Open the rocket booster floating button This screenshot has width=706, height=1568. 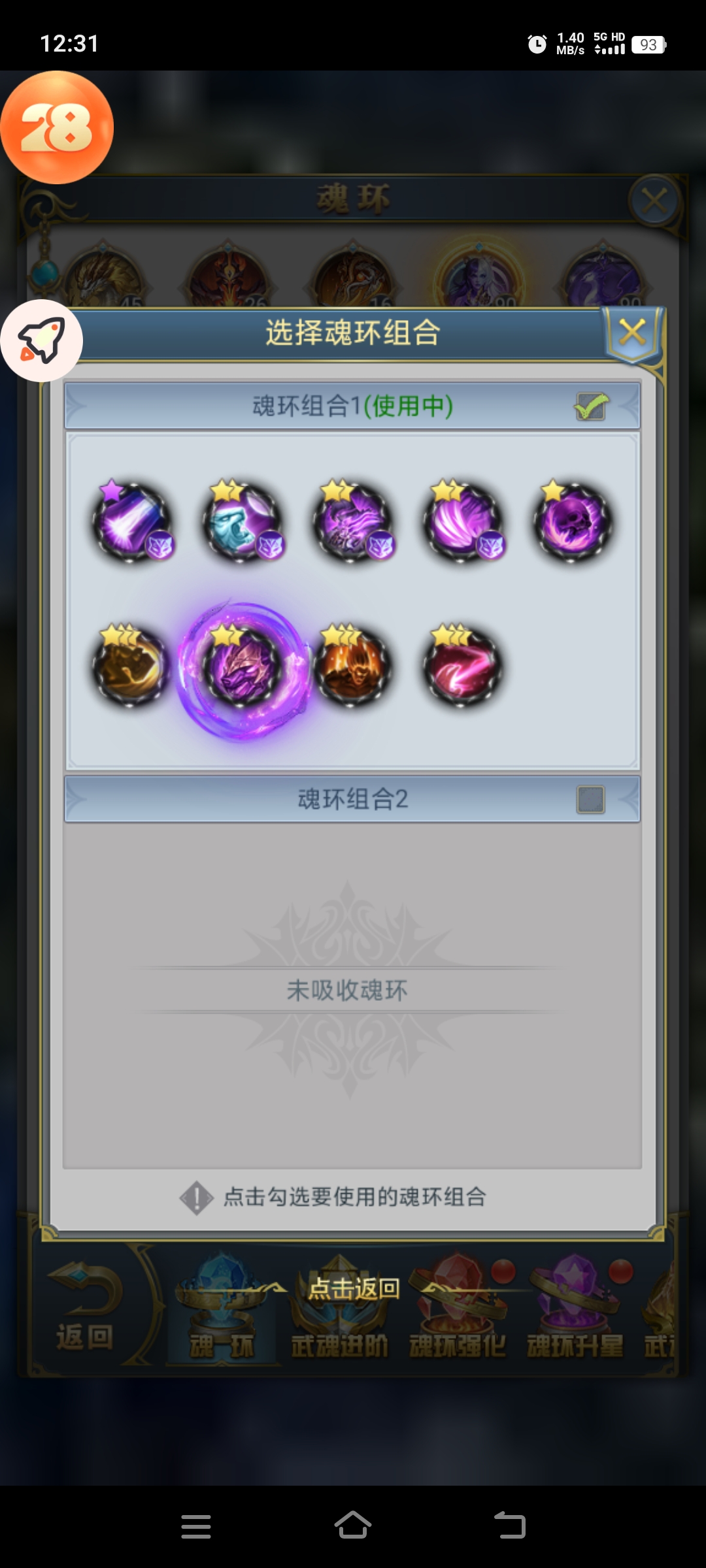pos(41,340)
